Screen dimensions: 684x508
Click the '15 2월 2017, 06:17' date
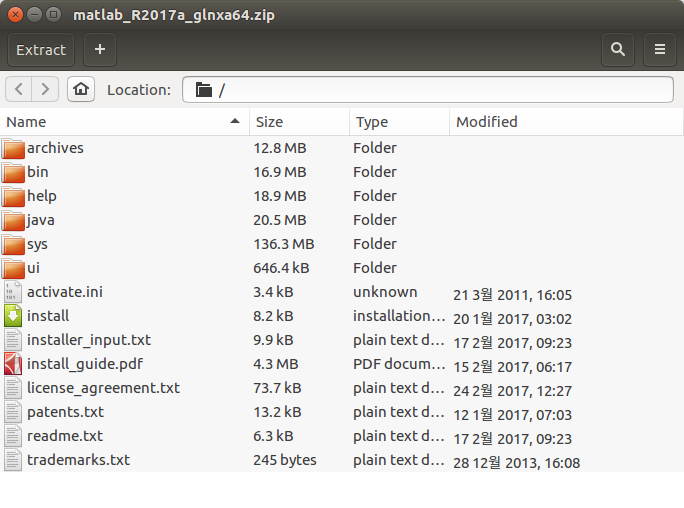tap(513, 367)
